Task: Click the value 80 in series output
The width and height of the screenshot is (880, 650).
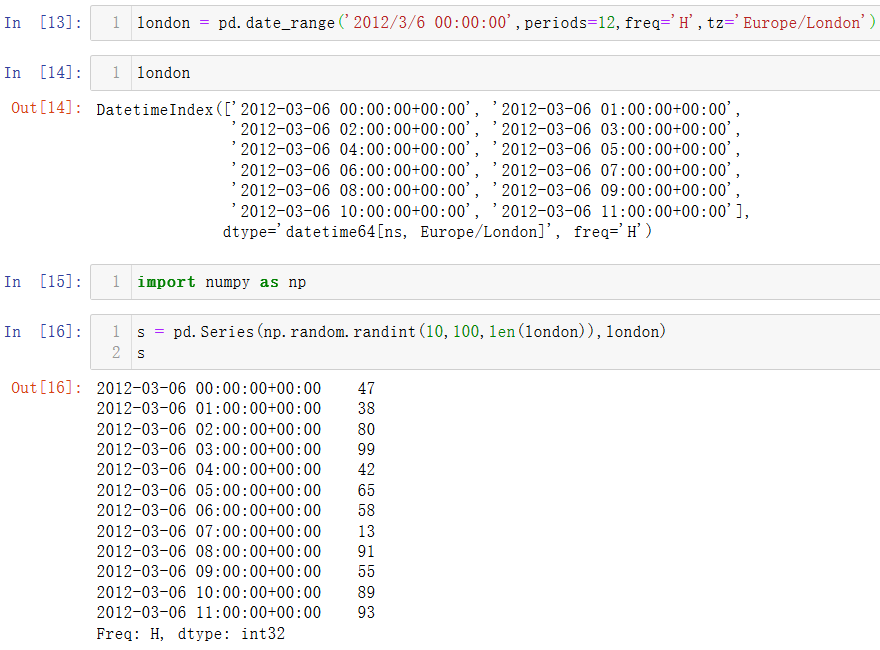Action: (366, 429)
